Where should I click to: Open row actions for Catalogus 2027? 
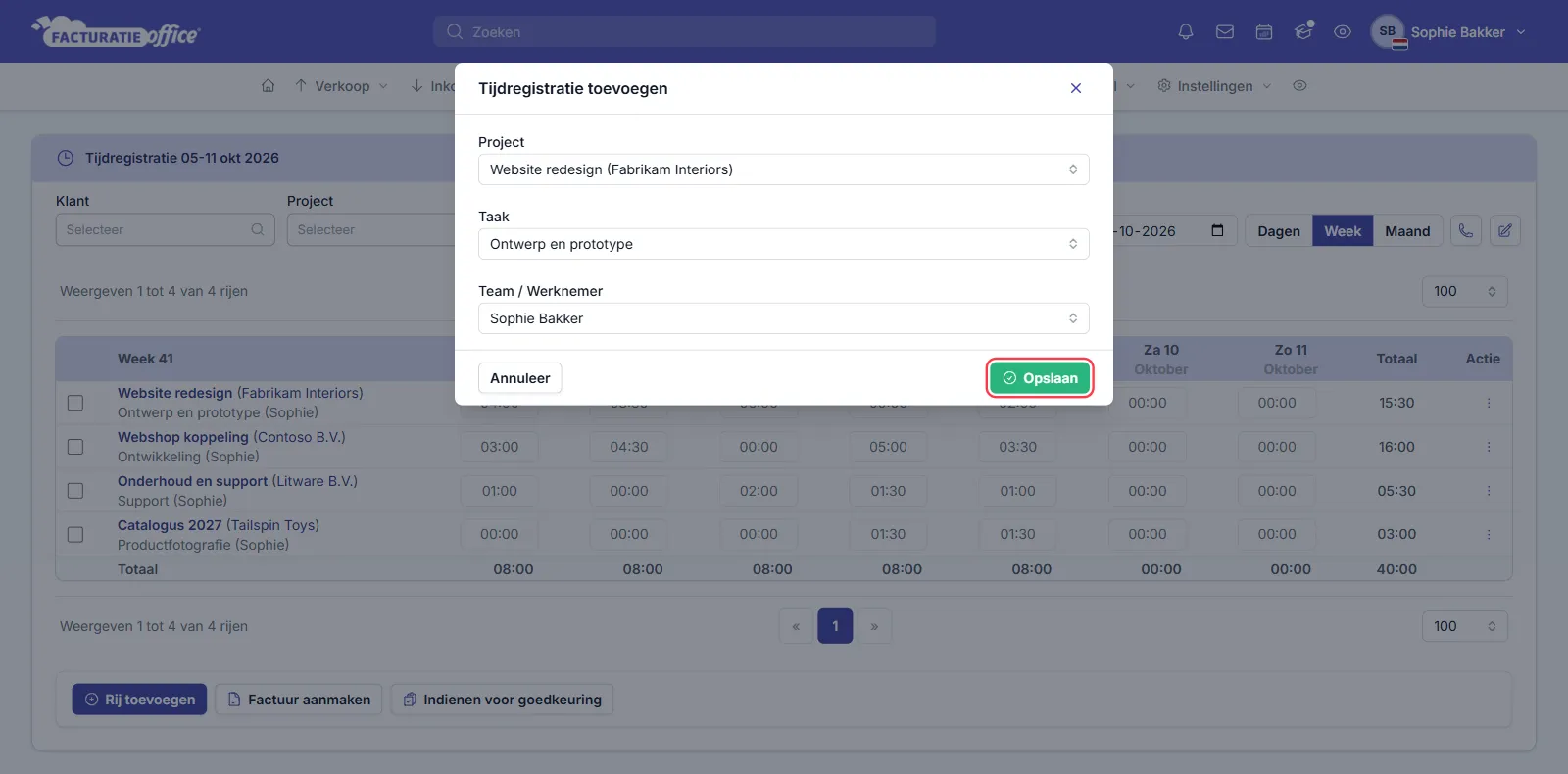[x=1488, y=534]
